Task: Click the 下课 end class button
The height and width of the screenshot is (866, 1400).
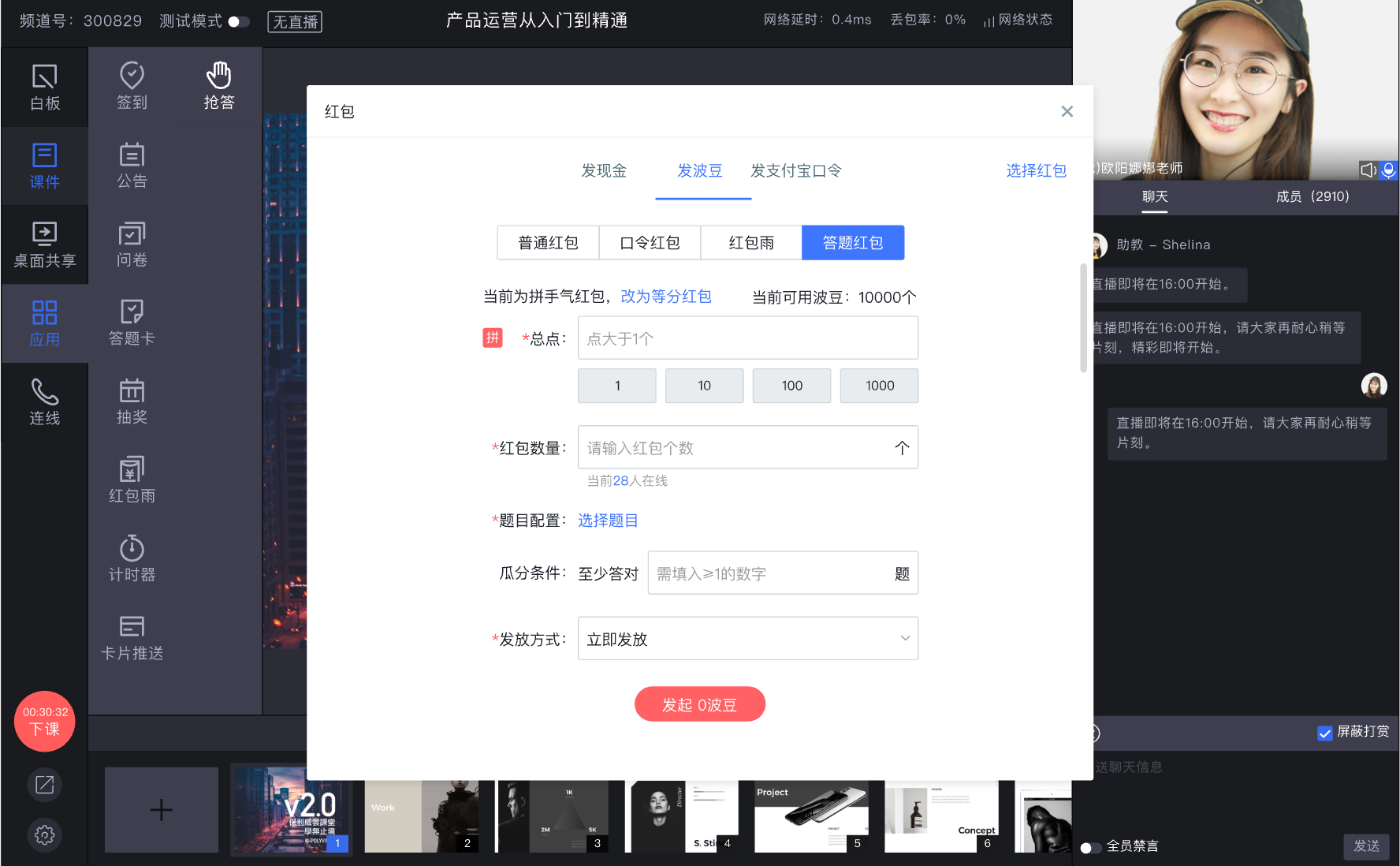Action: [x=45, y=722]
